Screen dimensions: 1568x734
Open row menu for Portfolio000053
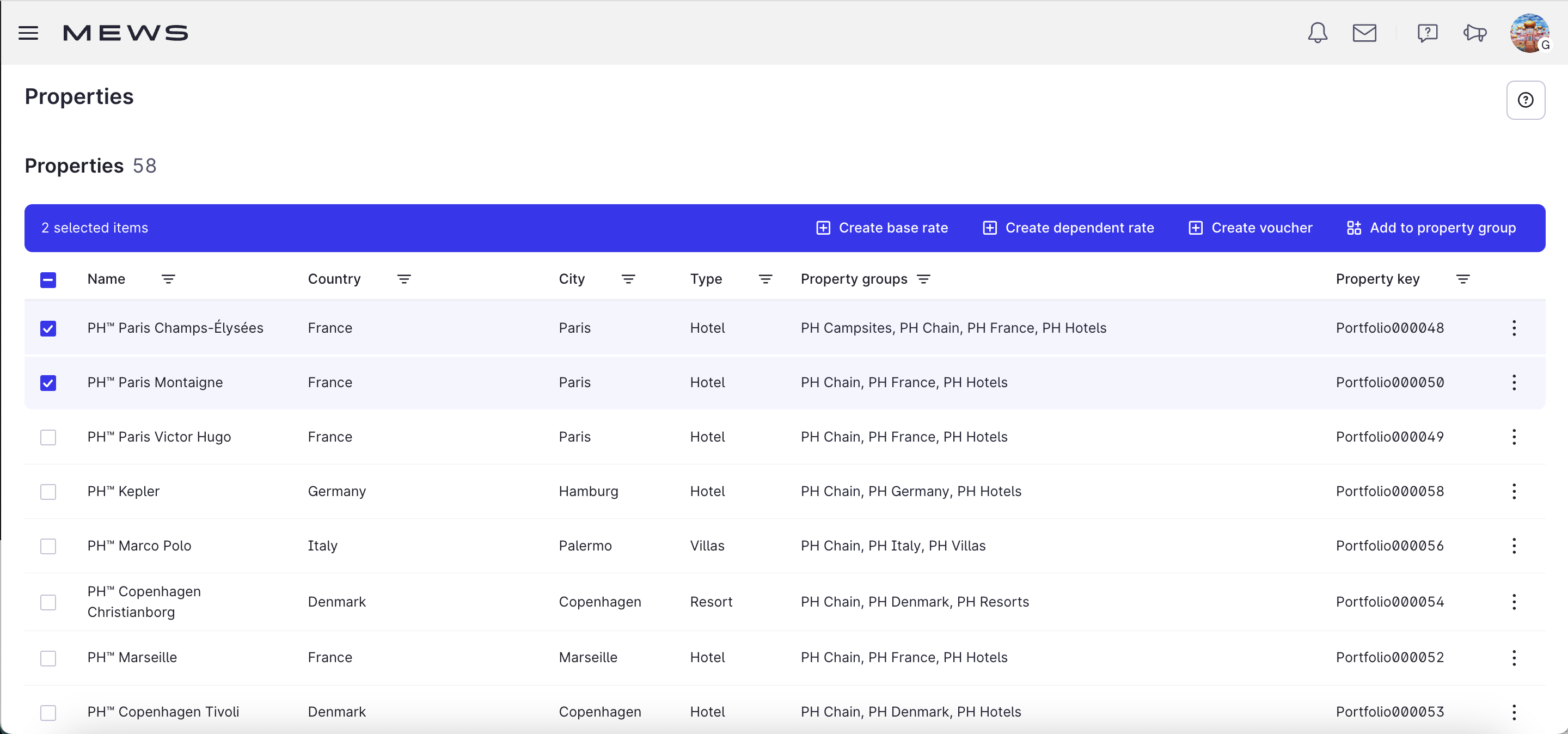(x=1514, y=712)
